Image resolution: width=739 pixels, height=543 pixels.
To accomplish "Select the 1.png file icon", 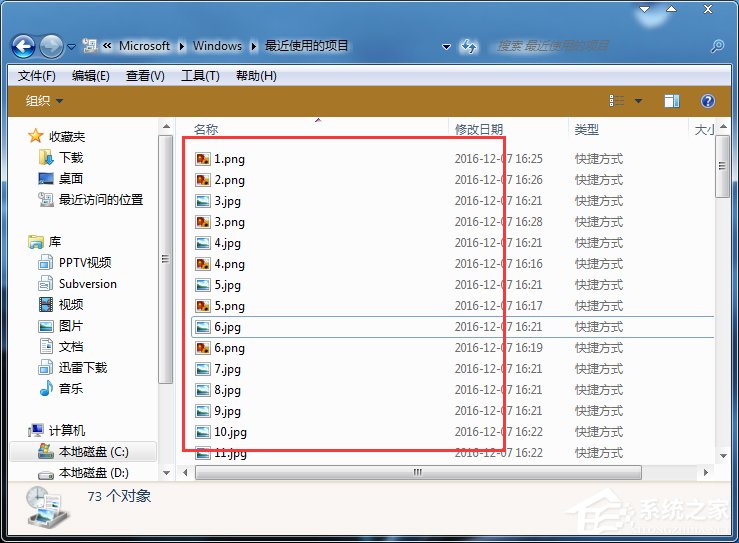I will [203, 159].
